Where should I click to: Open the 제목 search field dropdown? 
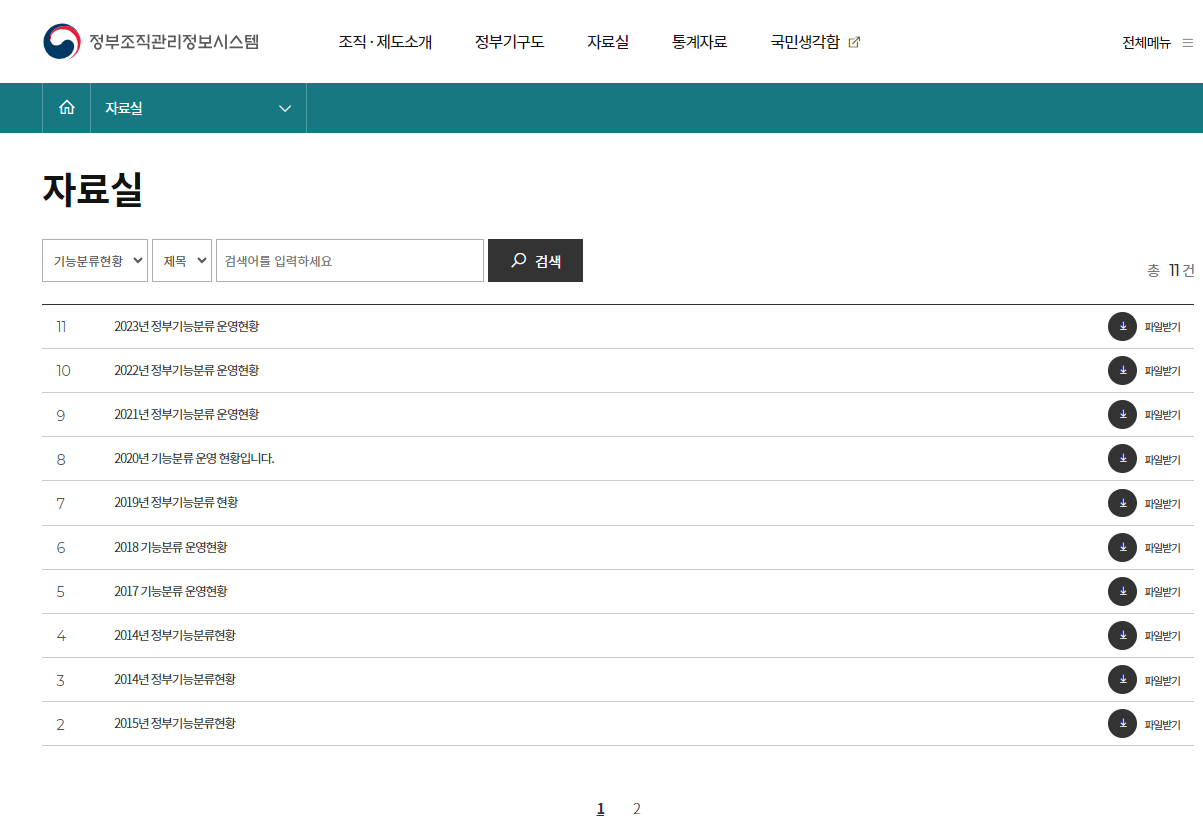[x=182, y=261]
